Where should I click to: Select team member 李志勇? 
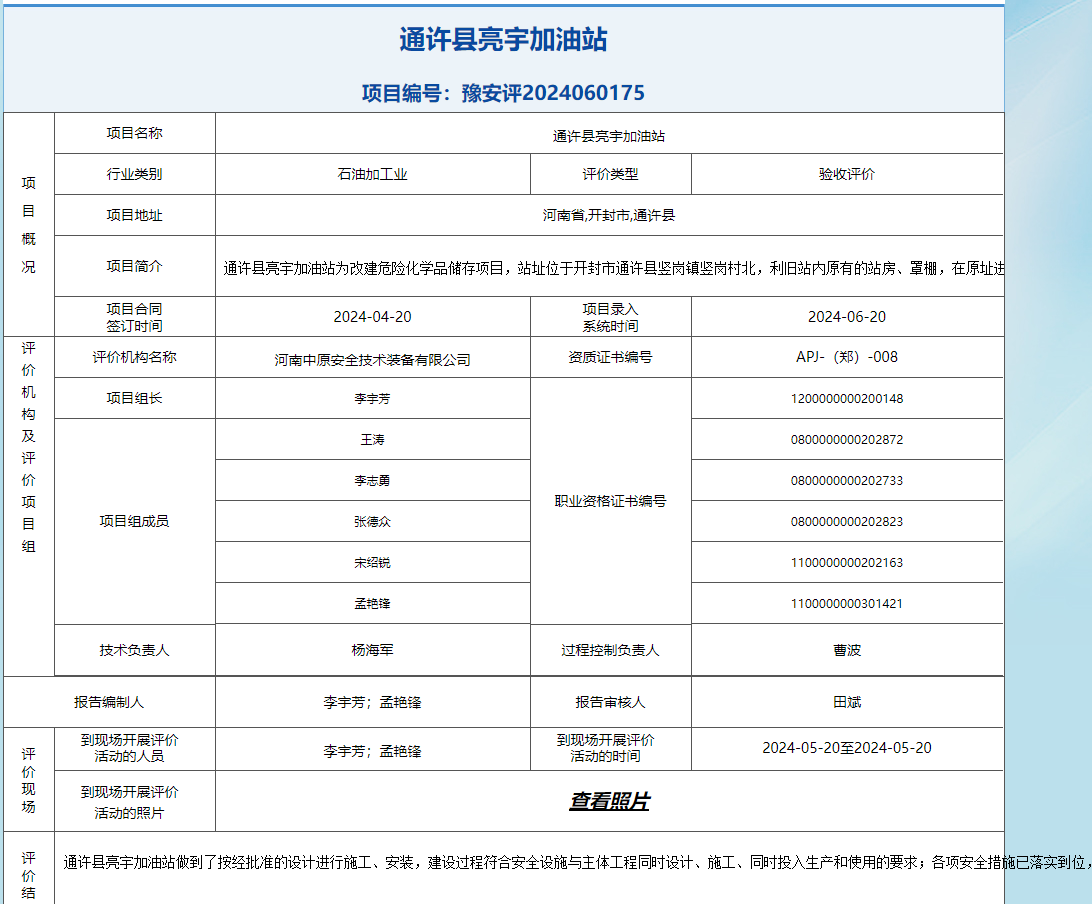coord(373,481)
